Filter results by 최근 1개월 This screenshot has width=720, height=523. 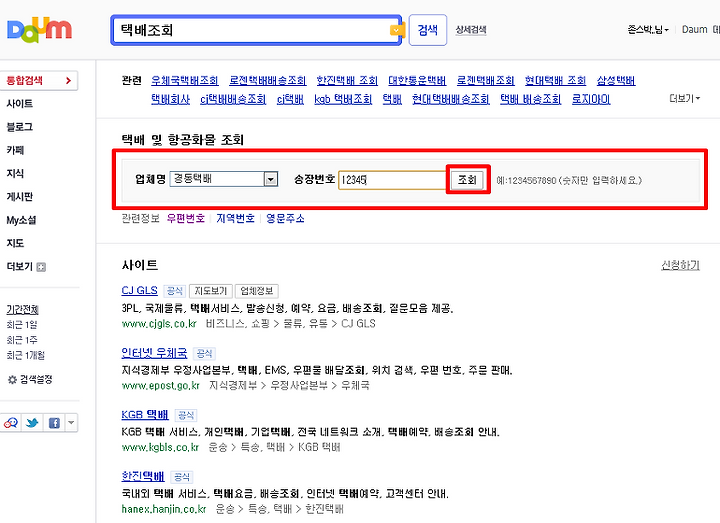[26, 355]
